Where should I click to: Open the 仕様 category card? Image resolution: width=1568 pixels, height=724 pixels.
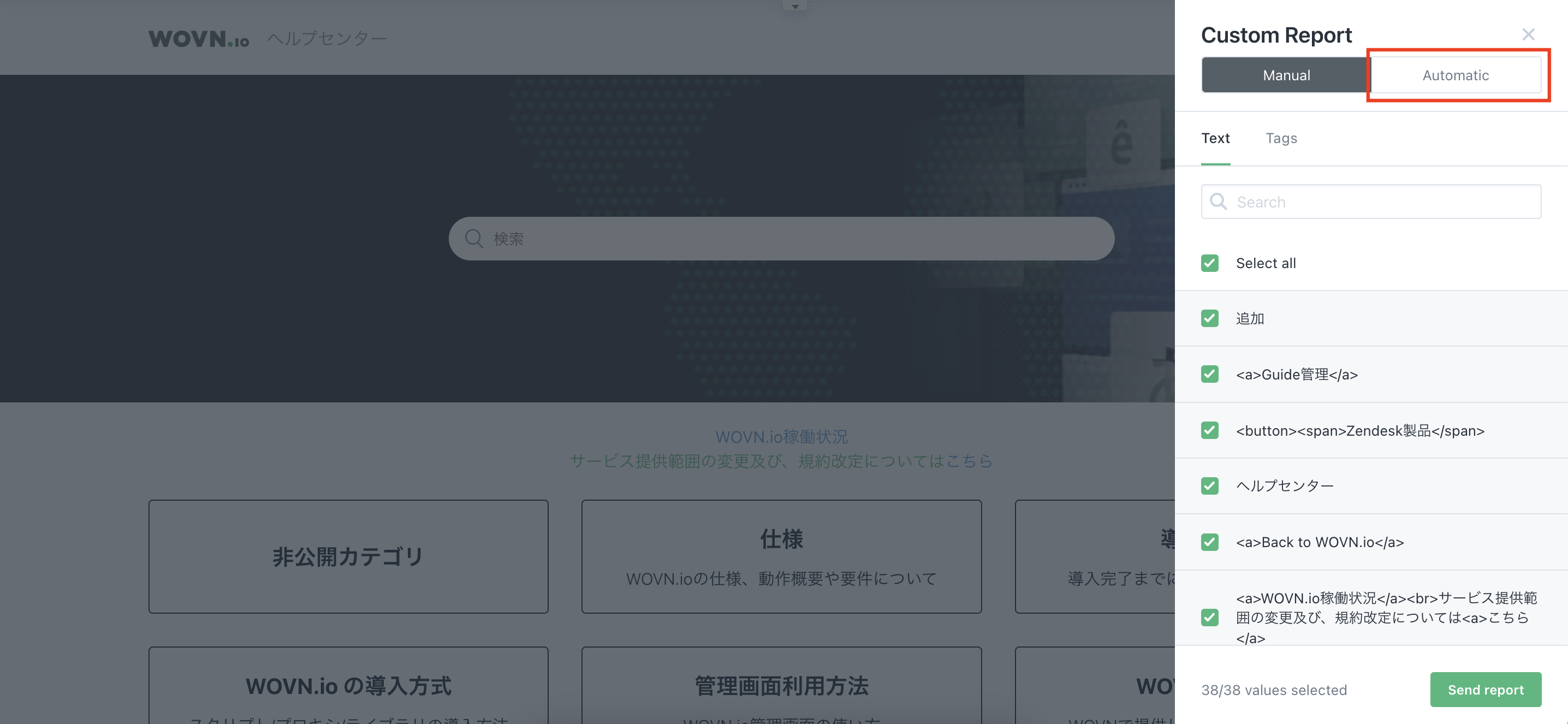[781, 556]
